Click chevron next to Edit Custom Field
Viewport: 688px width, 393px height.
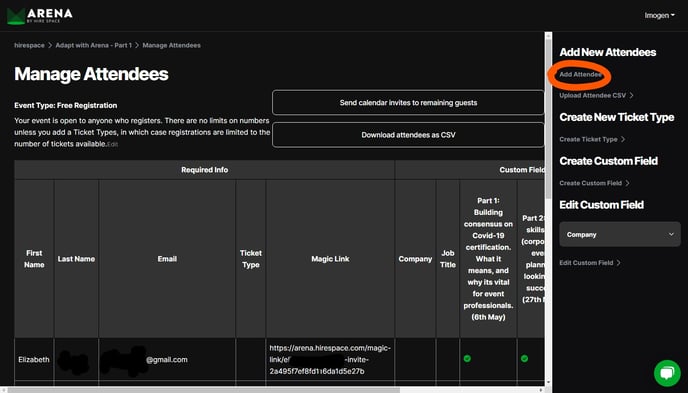[619, 263]
